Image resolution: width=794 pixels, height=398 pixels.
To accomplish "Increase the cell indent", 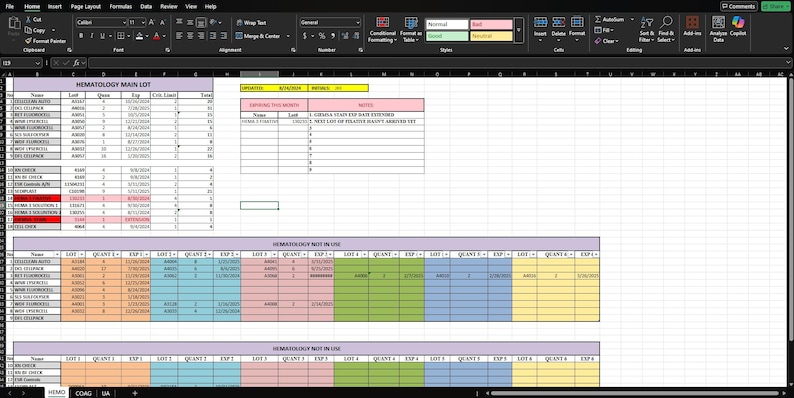I will pos(224,36).
